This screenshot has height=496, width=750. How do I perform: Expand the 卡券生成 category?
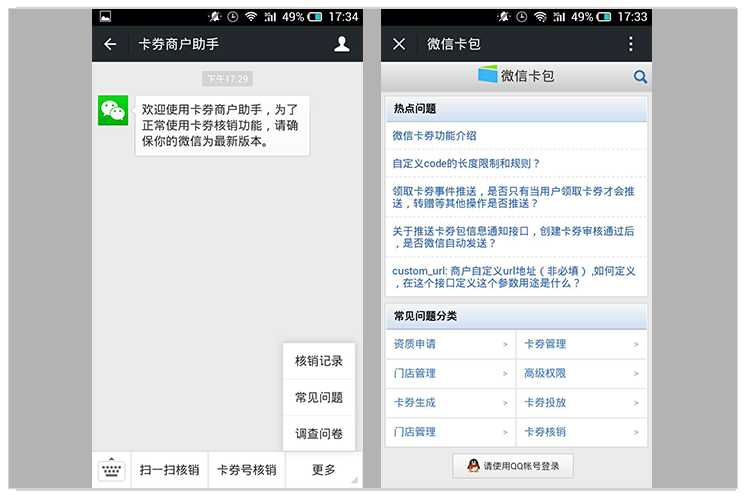click(451, 403)
